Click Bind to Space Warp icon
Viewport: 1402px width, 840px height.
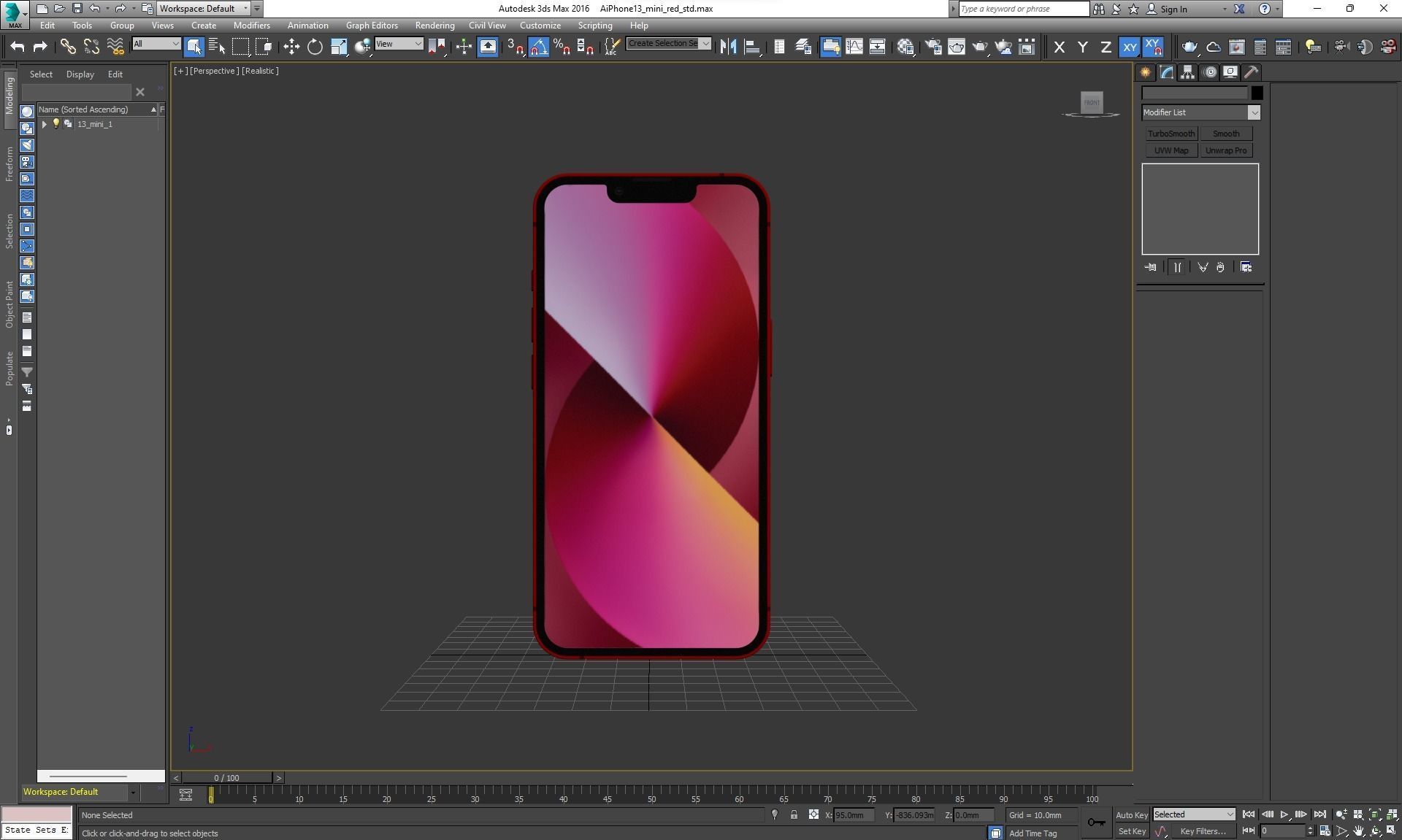pyautogui.click(x=115, y=47)
